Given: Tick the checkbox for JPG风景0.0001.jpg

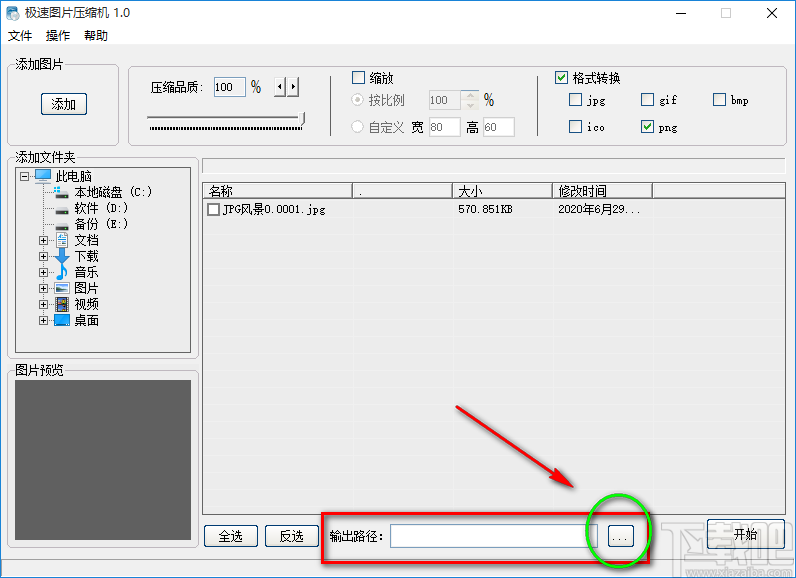Looking at the screenshot, I should point(213,210).
